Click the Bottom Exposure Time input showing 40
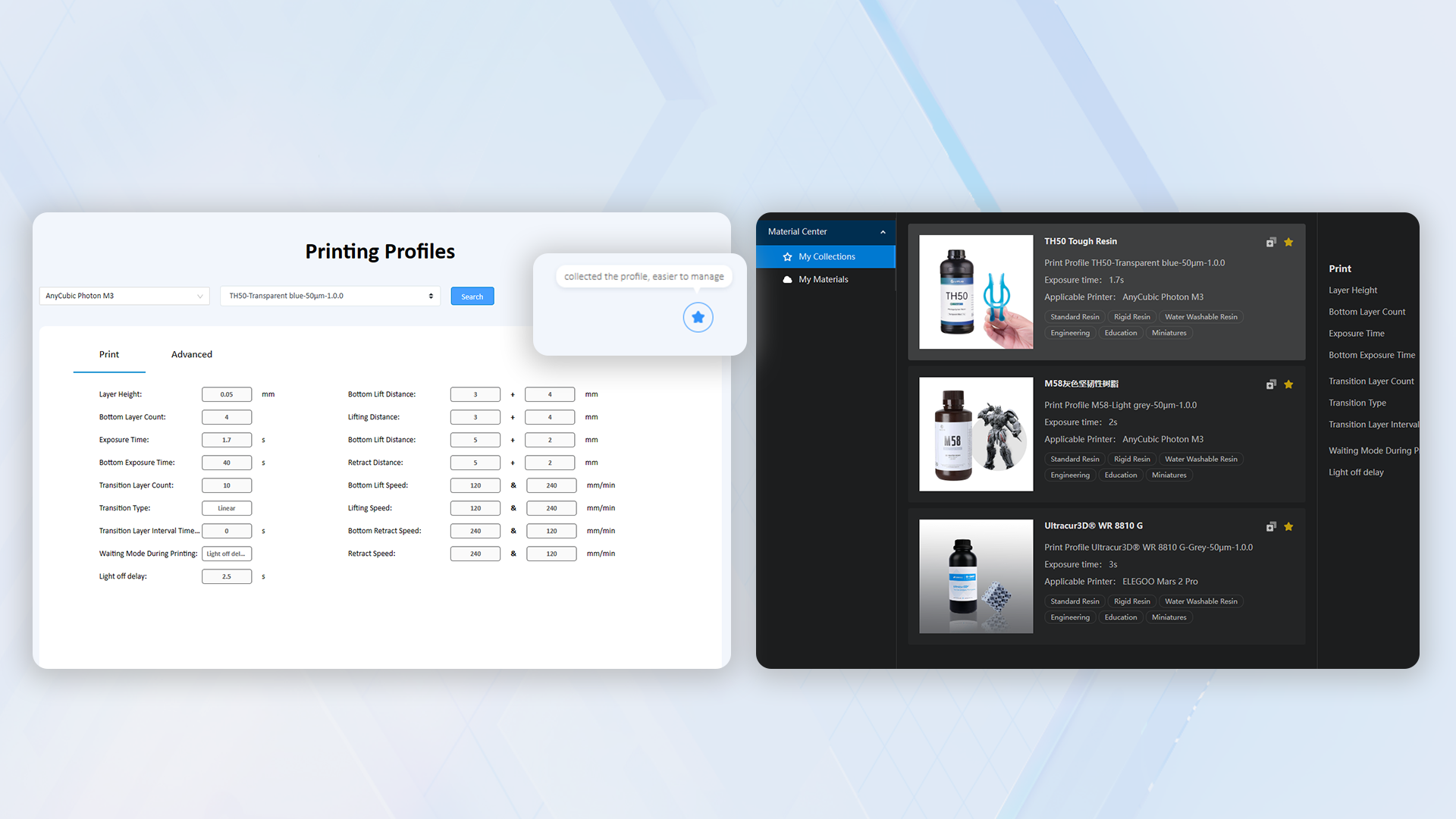 227,463
